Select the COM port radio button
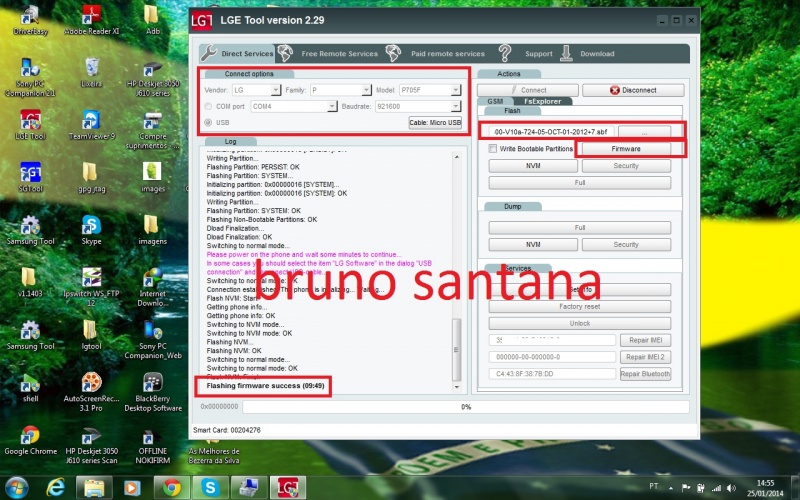The height and width of the screenshot is (500, 800). pyautogui.click(x=208, y=106)
